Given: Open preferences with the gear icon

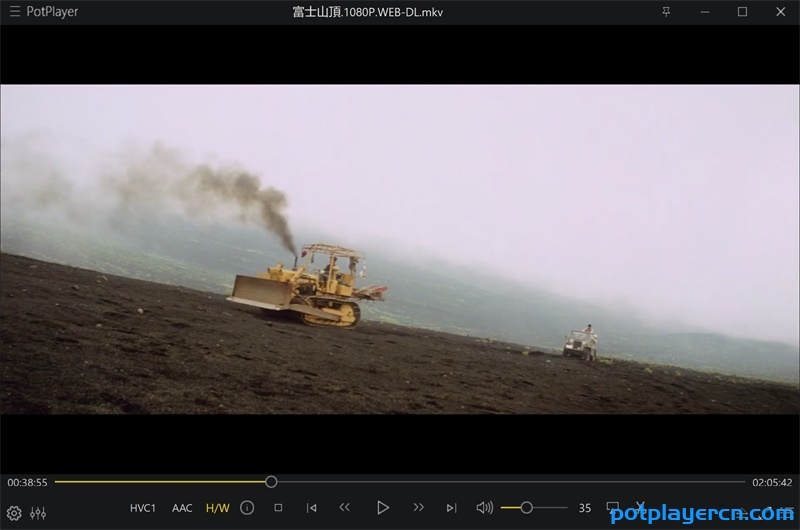Looking at the screenshot, I should coord(14,513).
